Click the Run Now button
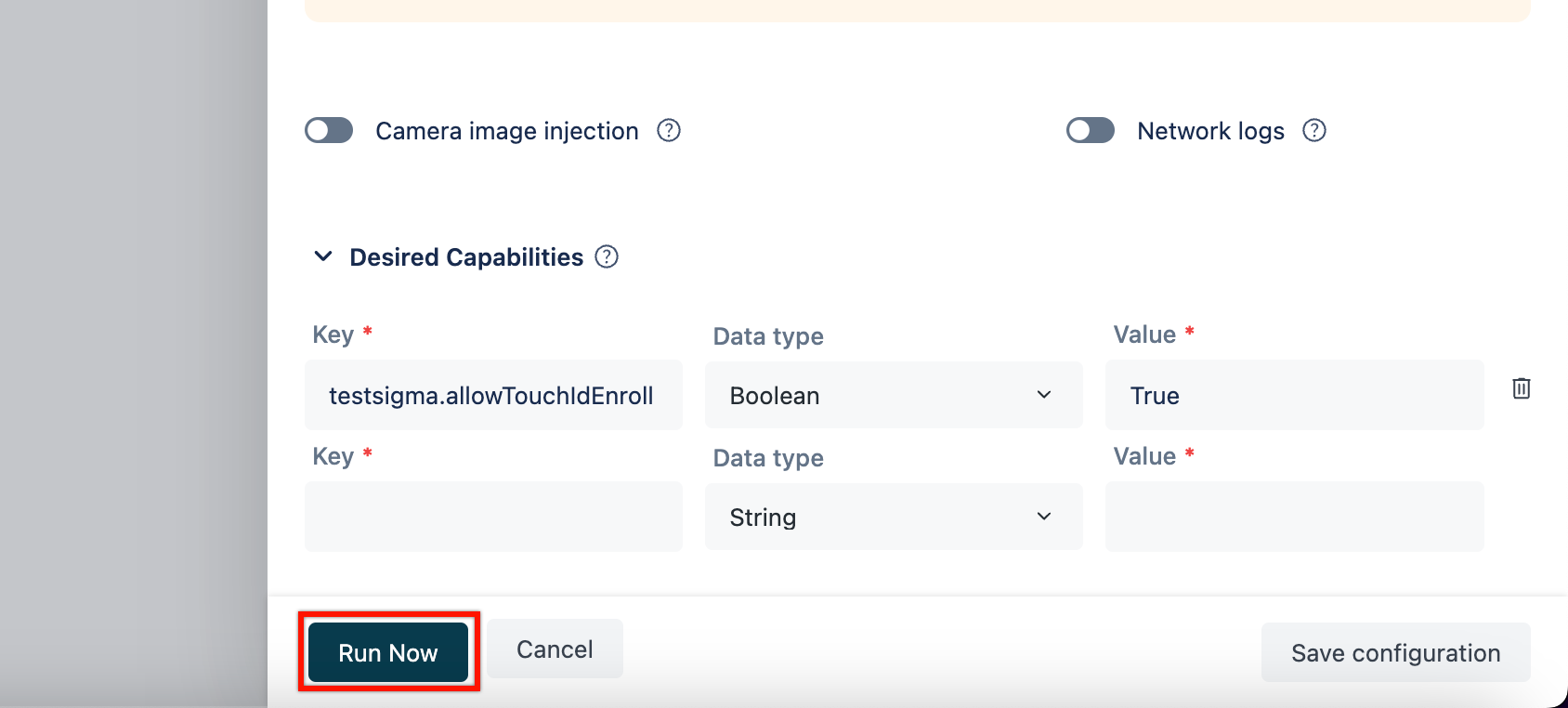This screenshot has width=1568, height=708. [x=388, y=652]
